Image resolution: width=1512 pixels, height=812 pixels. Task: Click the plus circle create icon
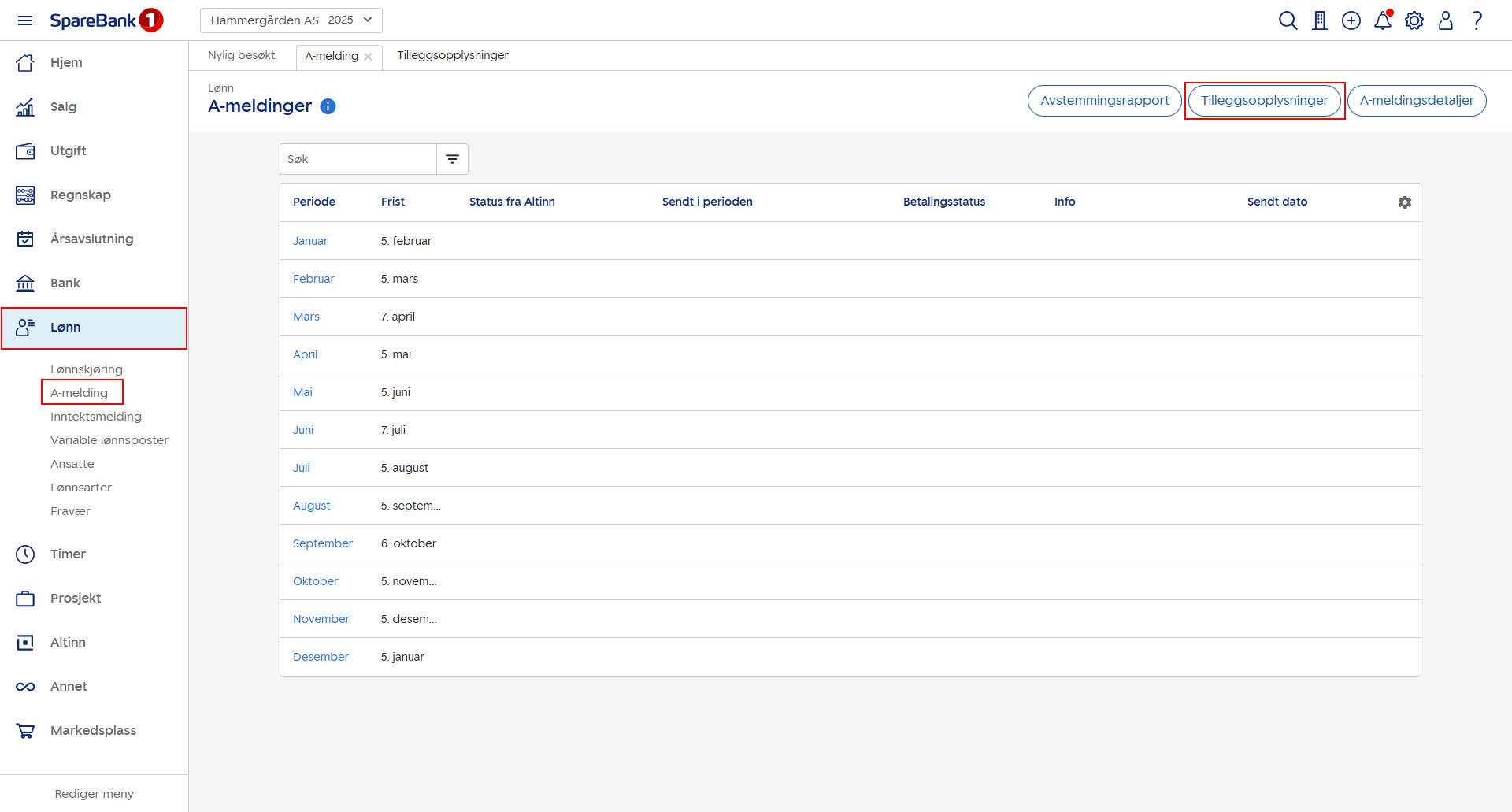pos(1351,20)
